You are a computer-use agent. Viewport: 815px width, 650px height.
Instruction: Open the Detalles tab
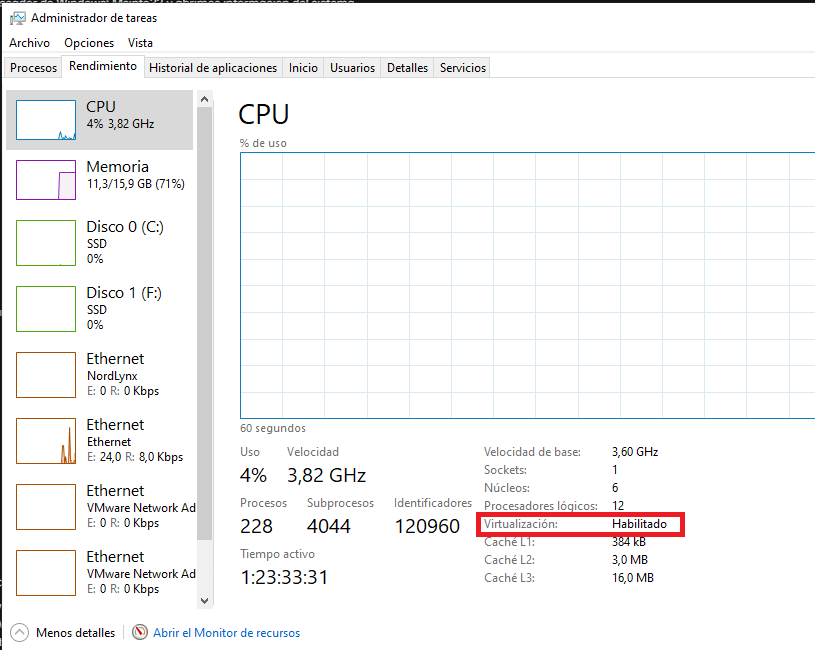click(407, 68)
